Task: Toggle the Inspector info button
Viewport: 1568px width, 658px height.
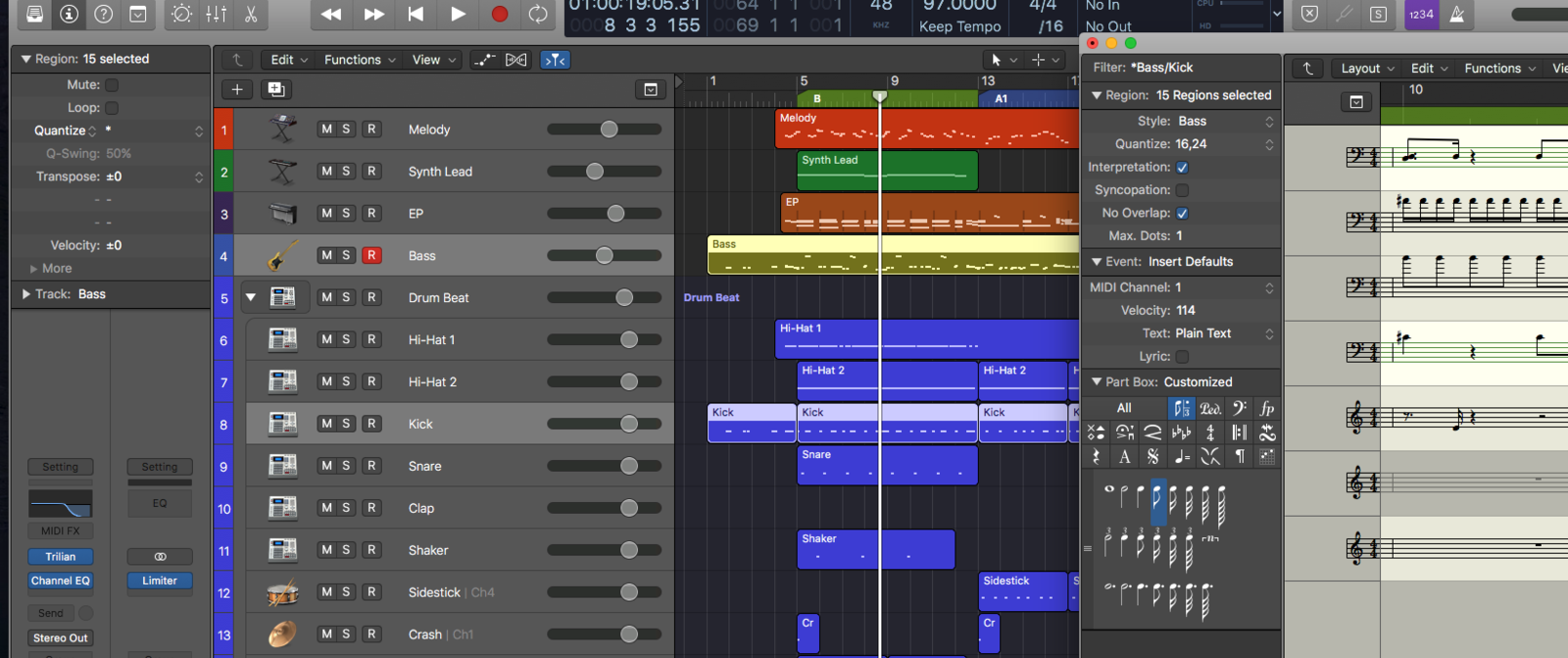Action: 69,14
